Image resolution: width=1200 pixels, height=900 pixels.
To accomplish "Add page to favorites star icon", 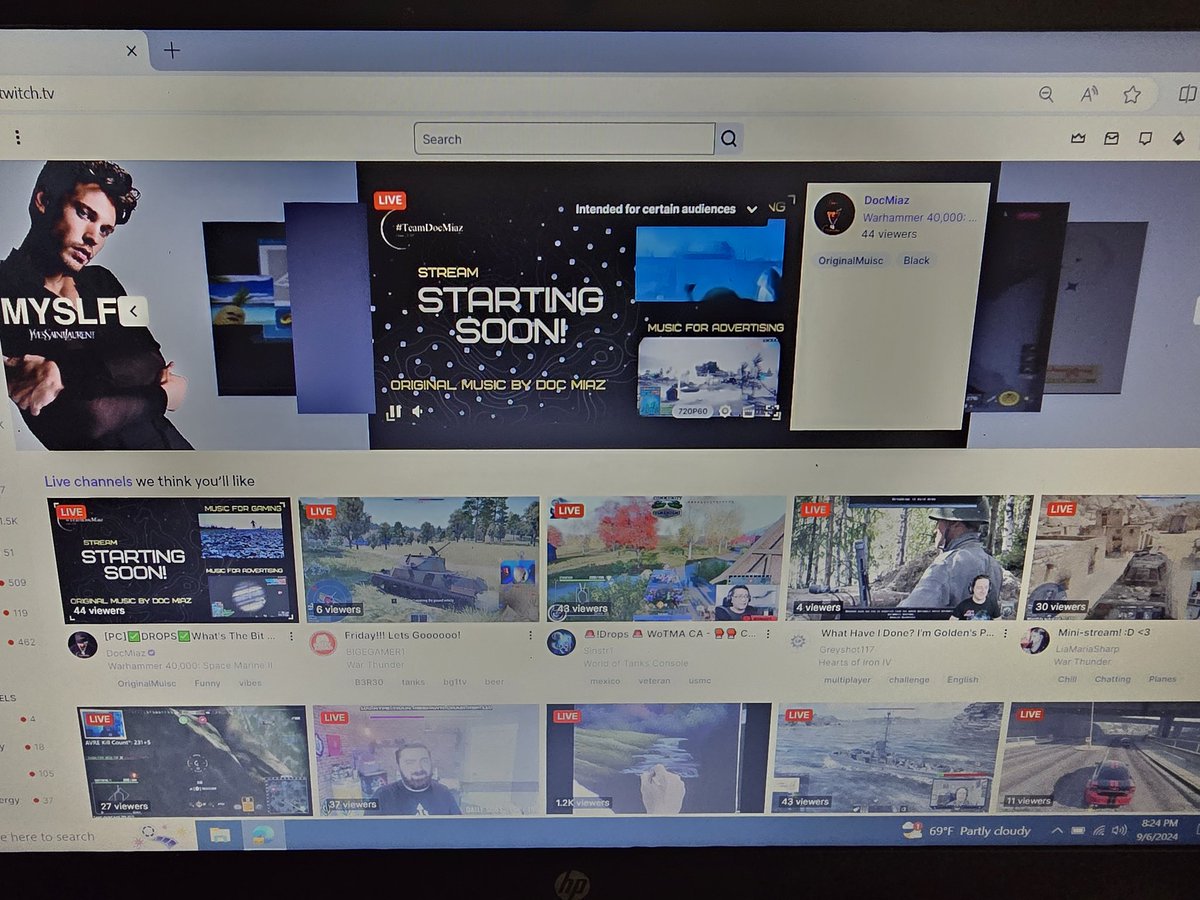I will 1132,94.
